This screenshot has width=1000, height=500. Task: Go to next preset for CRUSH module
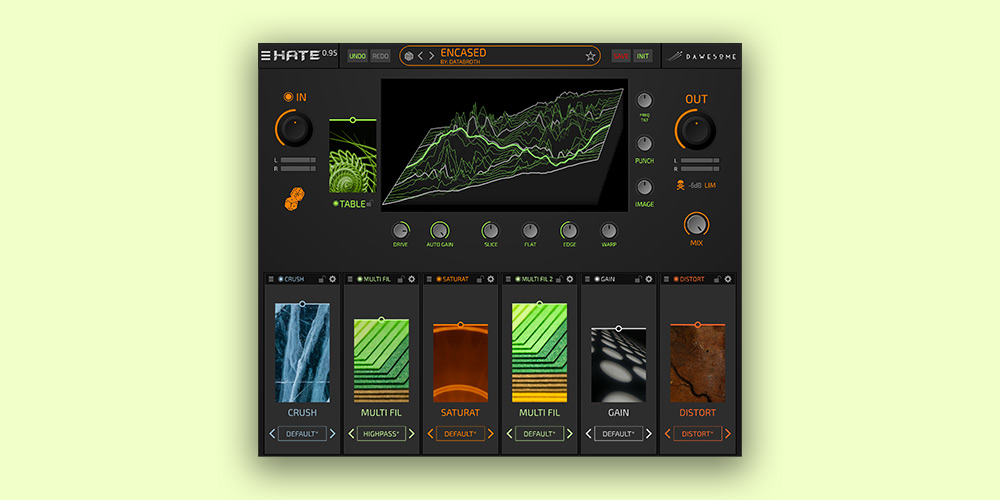[333, 434]
